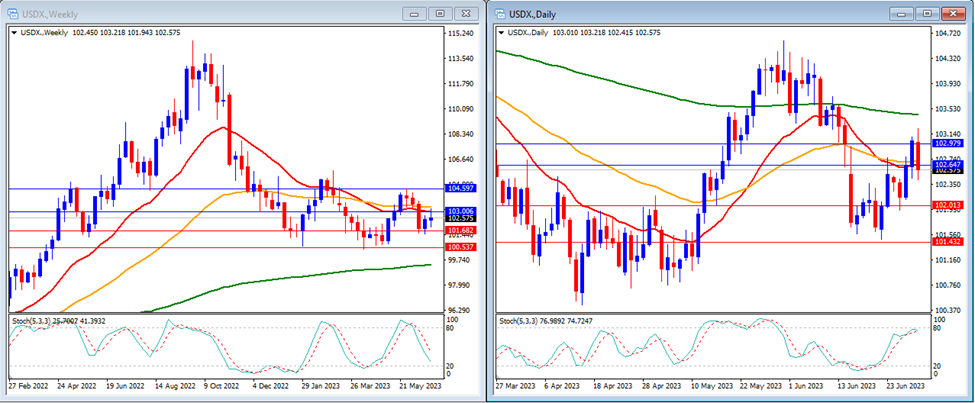
Task: Click the 10 May 2023 date on Daily axis
Action: point(710,386)
